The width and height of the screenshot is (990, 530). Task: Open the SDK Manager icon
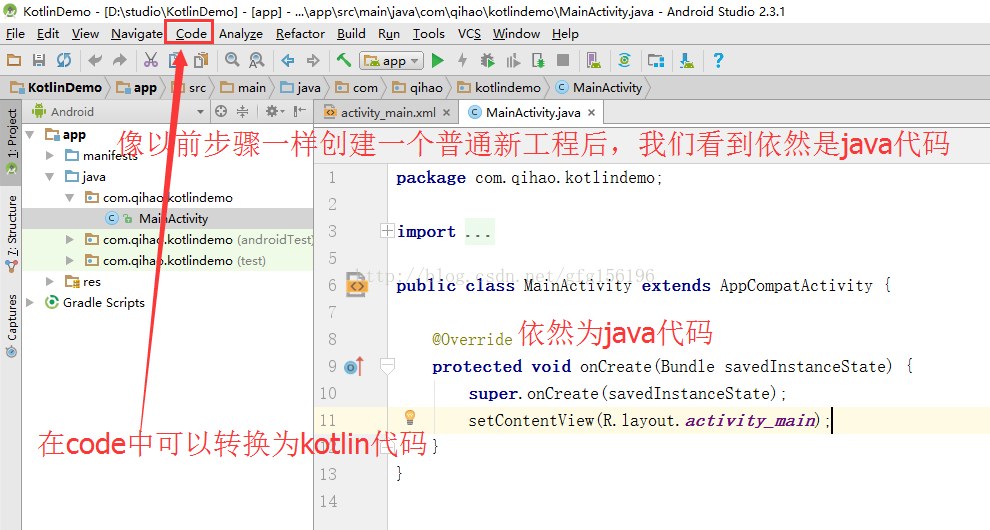(x=687, y=61)
